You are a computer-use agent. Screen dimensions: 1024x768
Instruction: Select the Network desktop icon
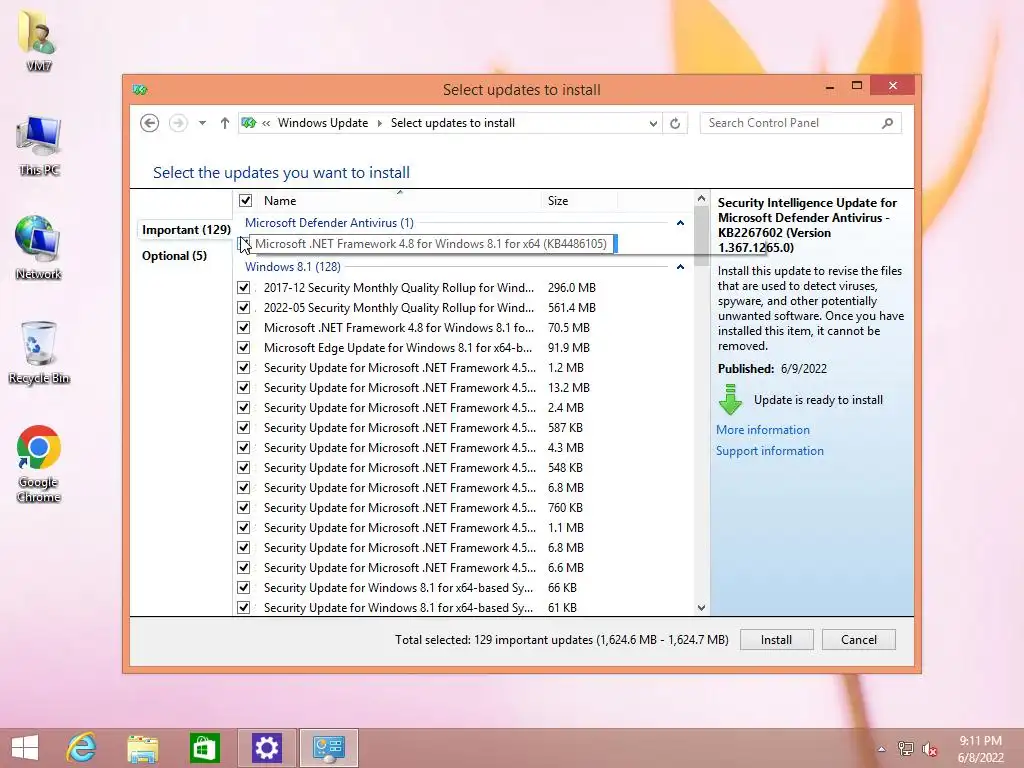click(x=39, y=248)
